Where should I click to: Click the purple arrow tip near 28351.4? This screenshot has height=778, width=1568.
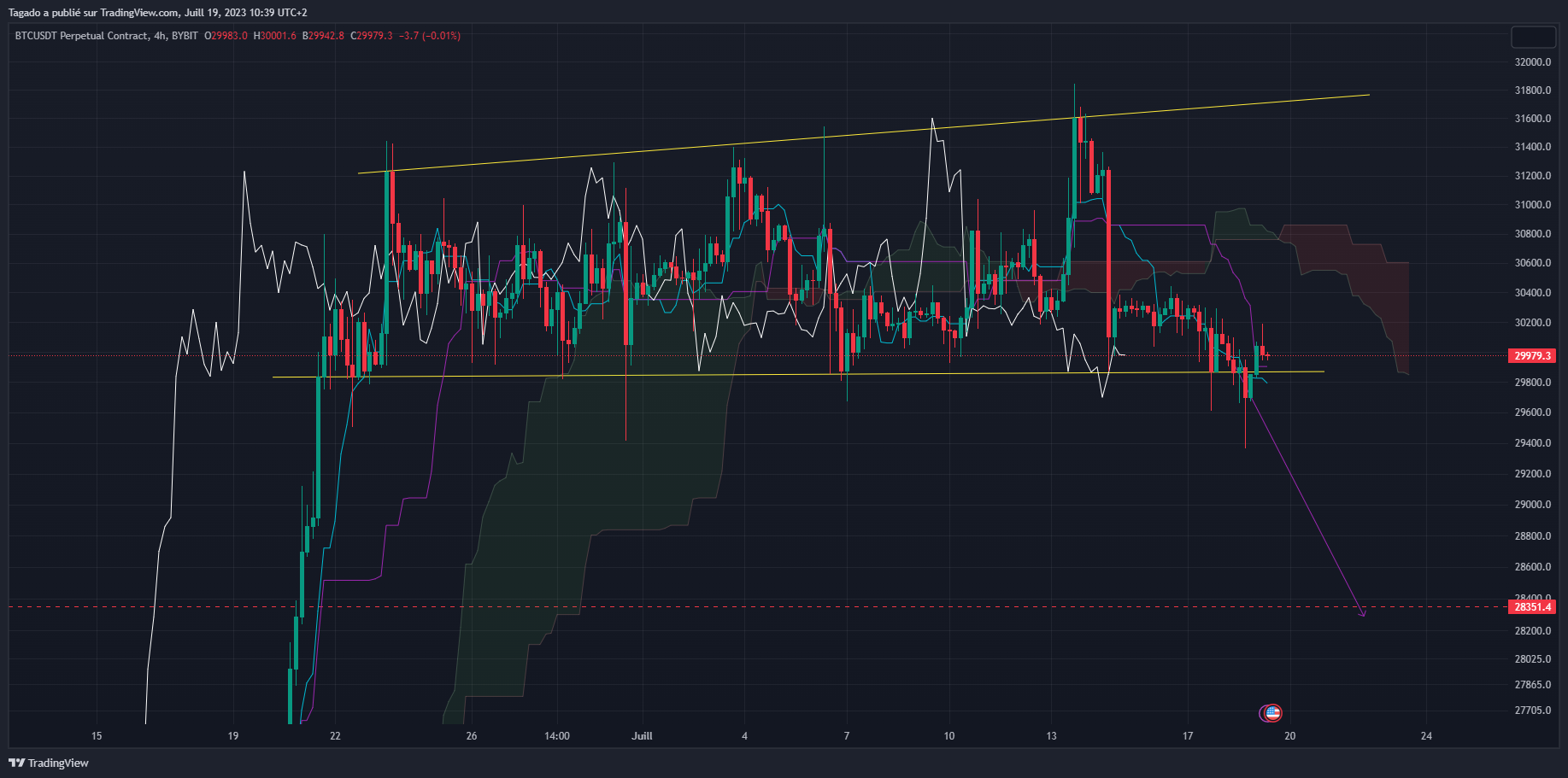tap(1363, 614)
